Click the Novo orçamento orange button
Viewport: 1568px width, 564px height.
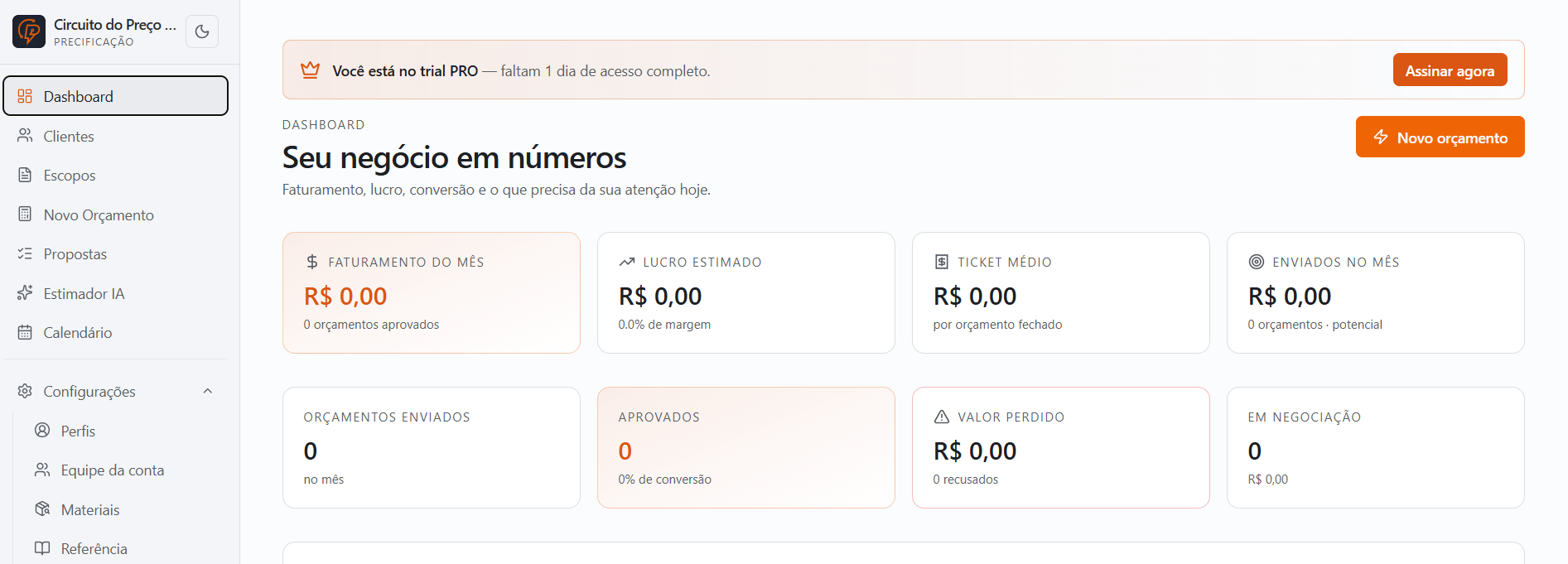(1440, 137)
